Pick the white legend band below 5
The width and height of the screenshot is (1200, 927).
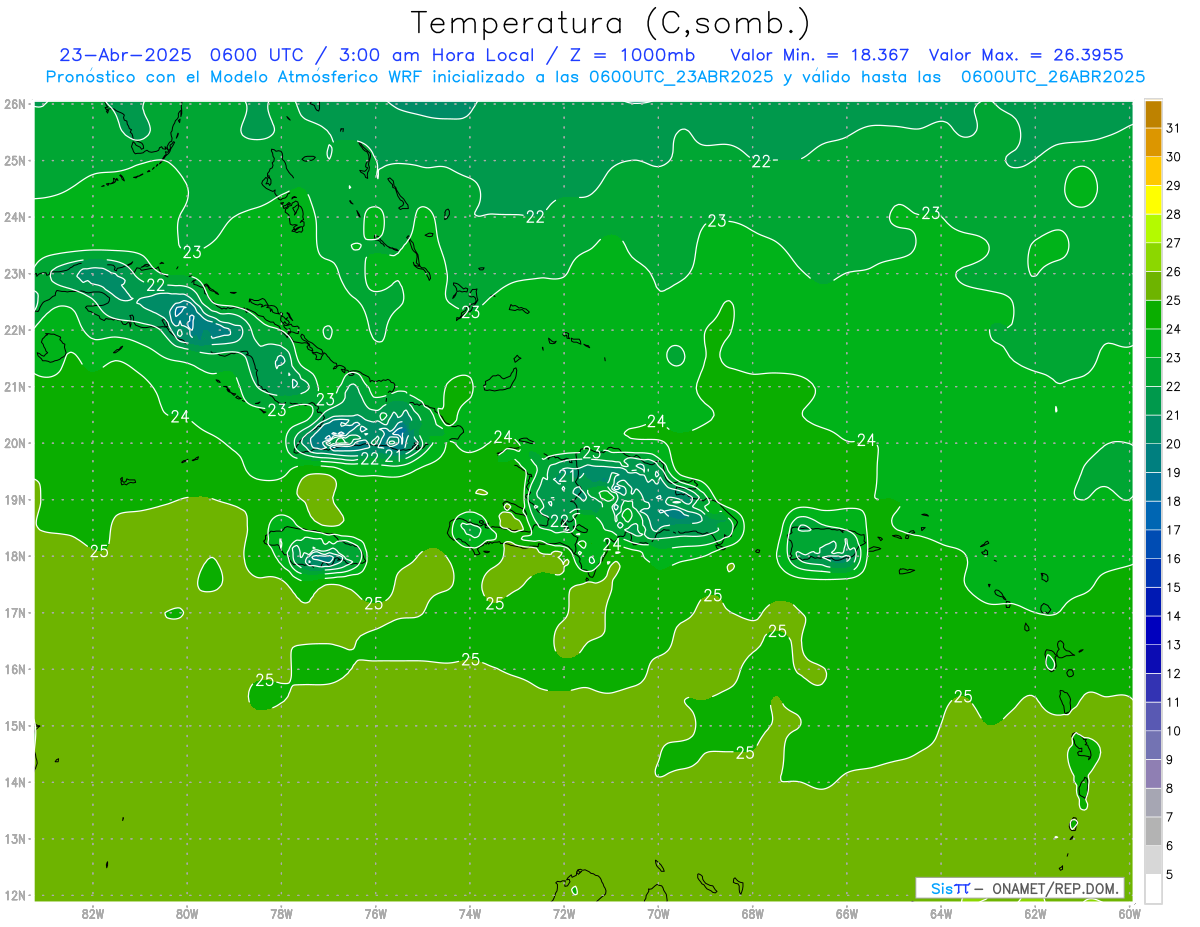1153,888
